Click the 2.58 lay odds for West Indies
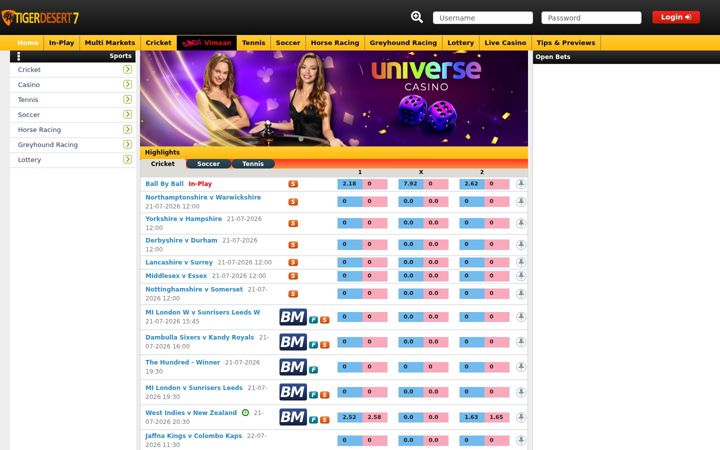Screen dimensions: 720x450 click(x=375, y=417)
